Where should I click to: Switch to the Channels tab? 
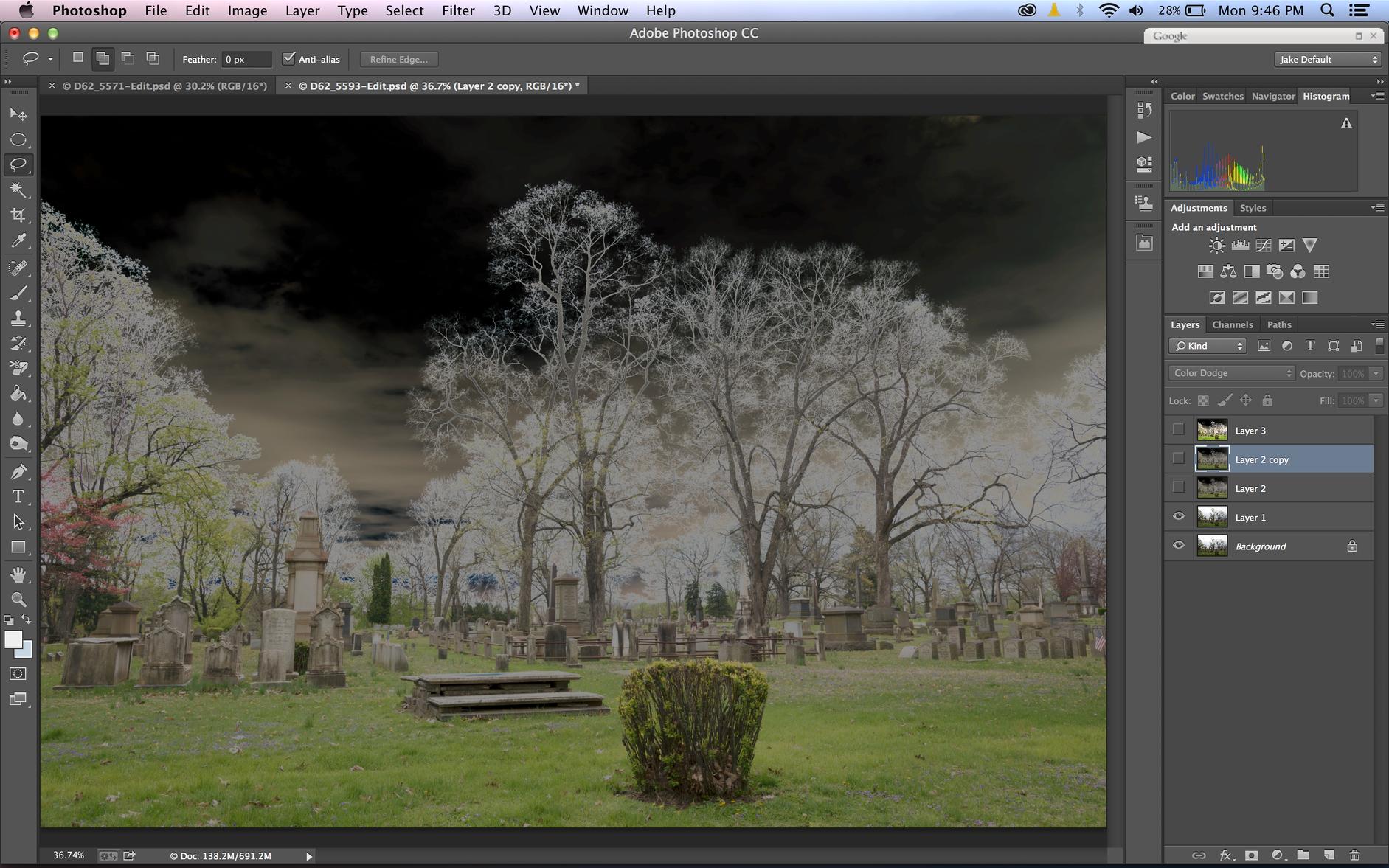pos(1232,324)
